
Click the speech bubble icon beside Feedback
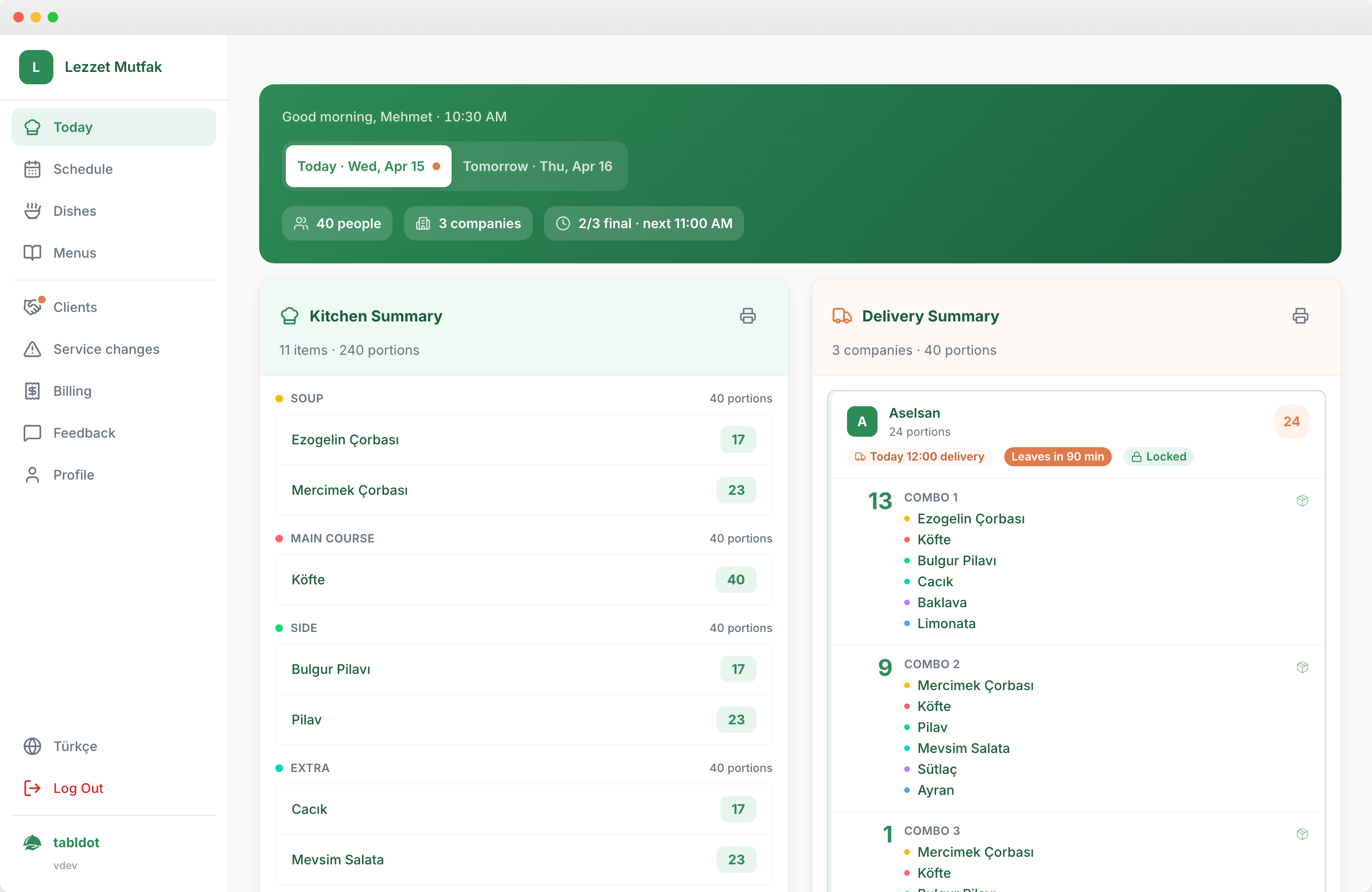32,433
